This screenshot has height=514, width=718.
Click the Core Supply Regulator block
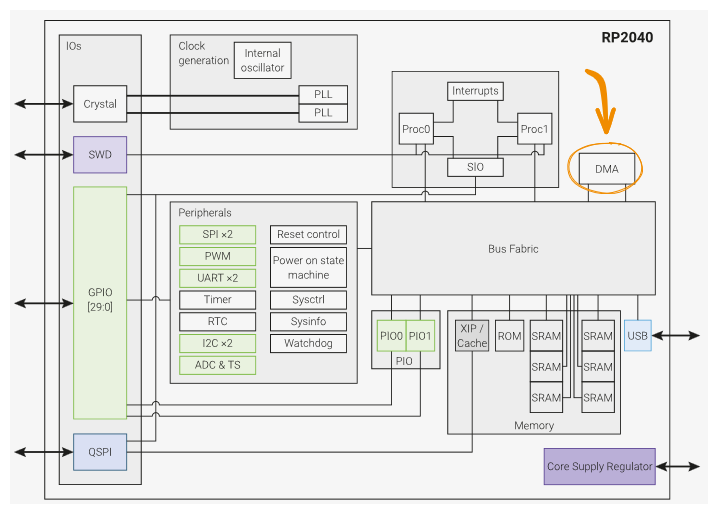(599, 466)
